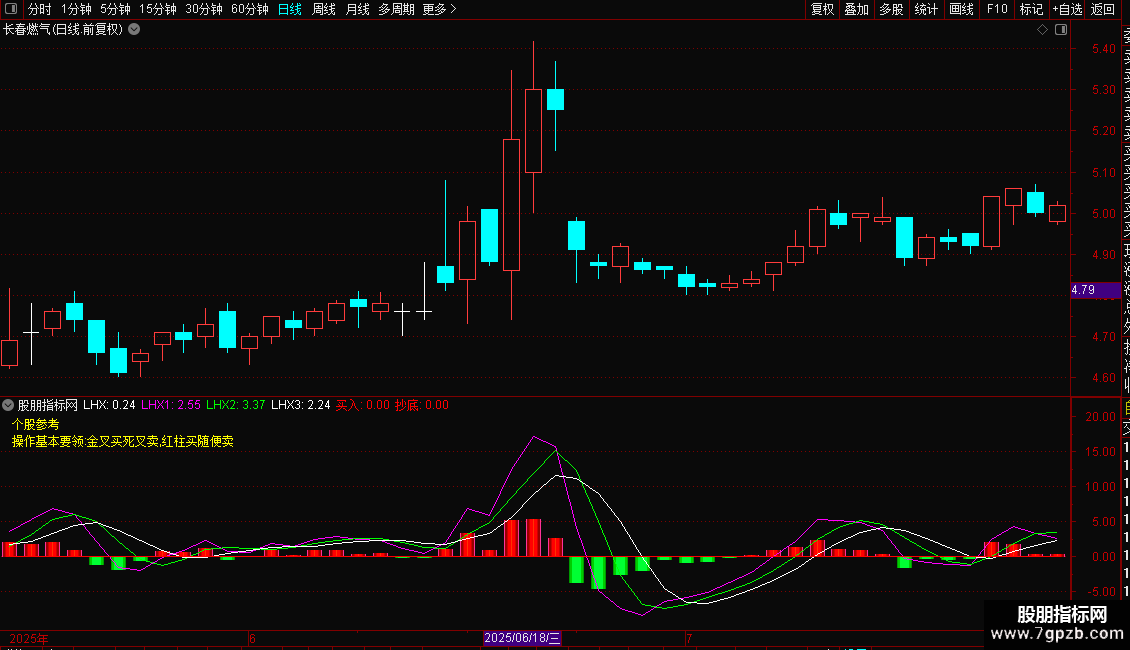Click the 4.79 current price tag
The image size is (1130, 650).
tap(1095, 290)
